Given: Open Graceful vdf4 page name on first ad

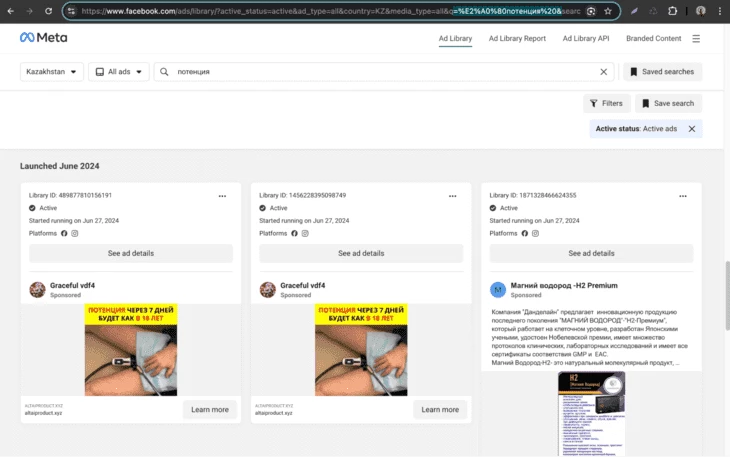Looking at the screenshot, I should coord(72,285).
